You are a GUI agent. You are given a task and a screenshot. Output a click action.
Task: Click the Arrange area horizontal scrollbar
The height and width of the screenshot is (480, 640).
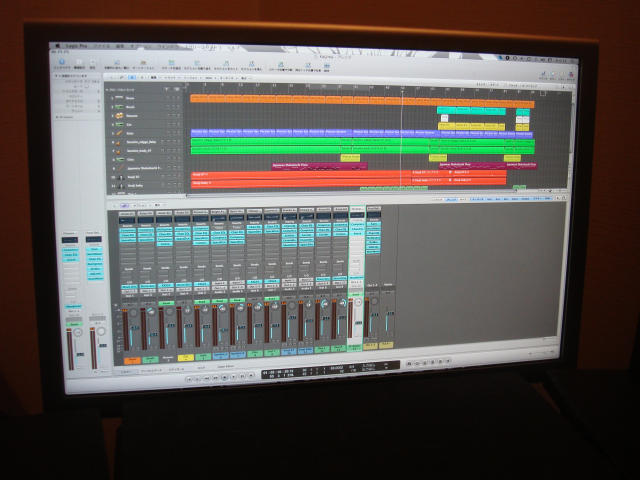coord(351,193)
